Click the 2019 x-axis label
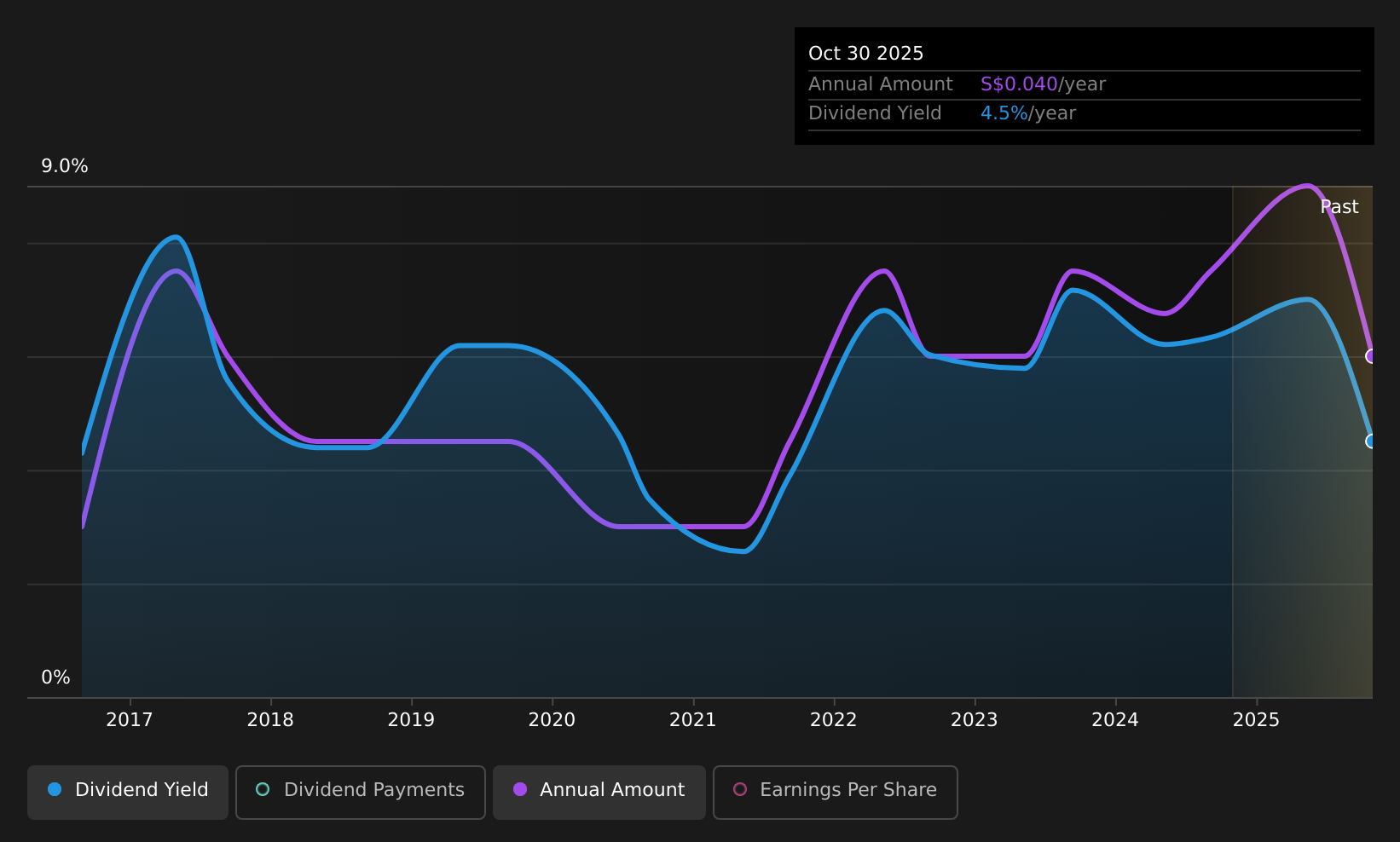 point(411,720)
